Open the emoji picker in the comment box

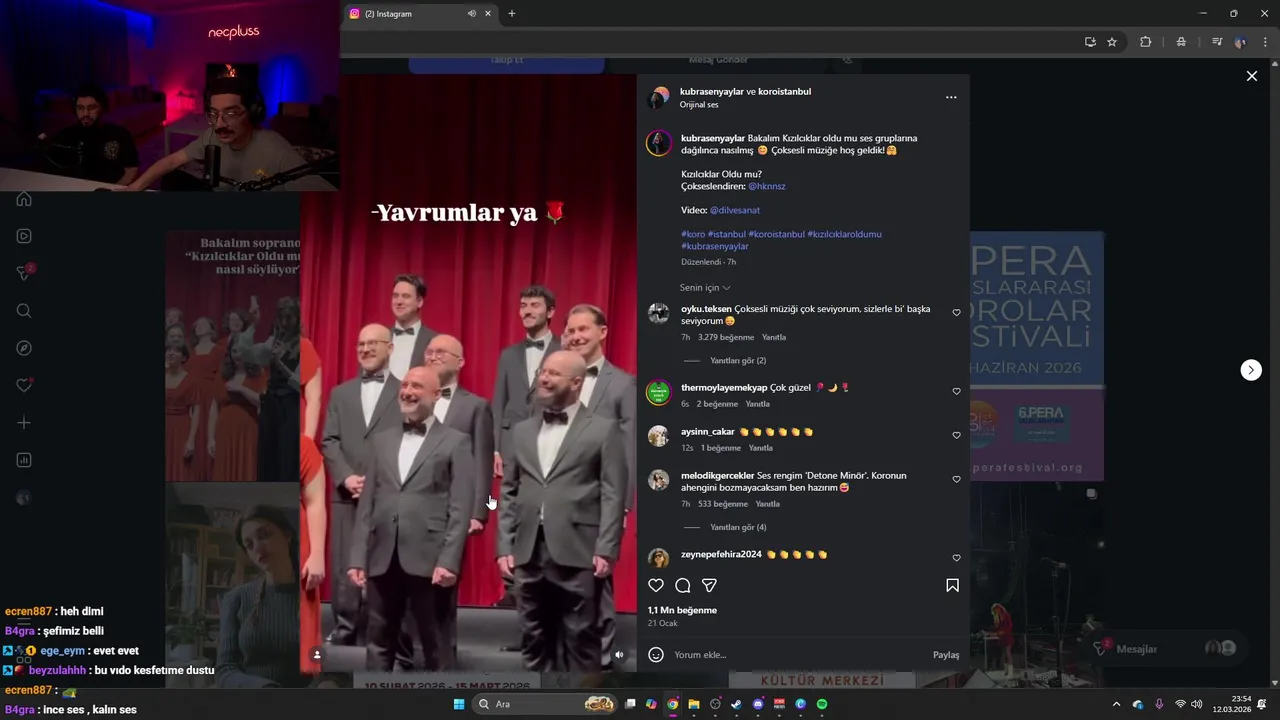[656, 655]
